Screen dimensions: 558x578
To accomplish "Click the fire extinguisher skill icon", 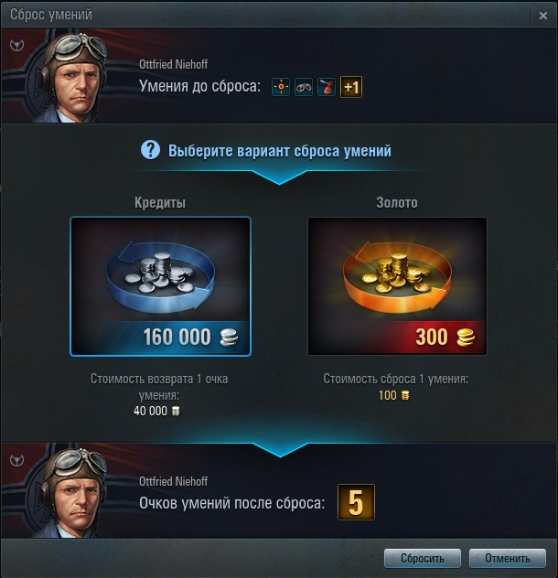I will point(327,87).
